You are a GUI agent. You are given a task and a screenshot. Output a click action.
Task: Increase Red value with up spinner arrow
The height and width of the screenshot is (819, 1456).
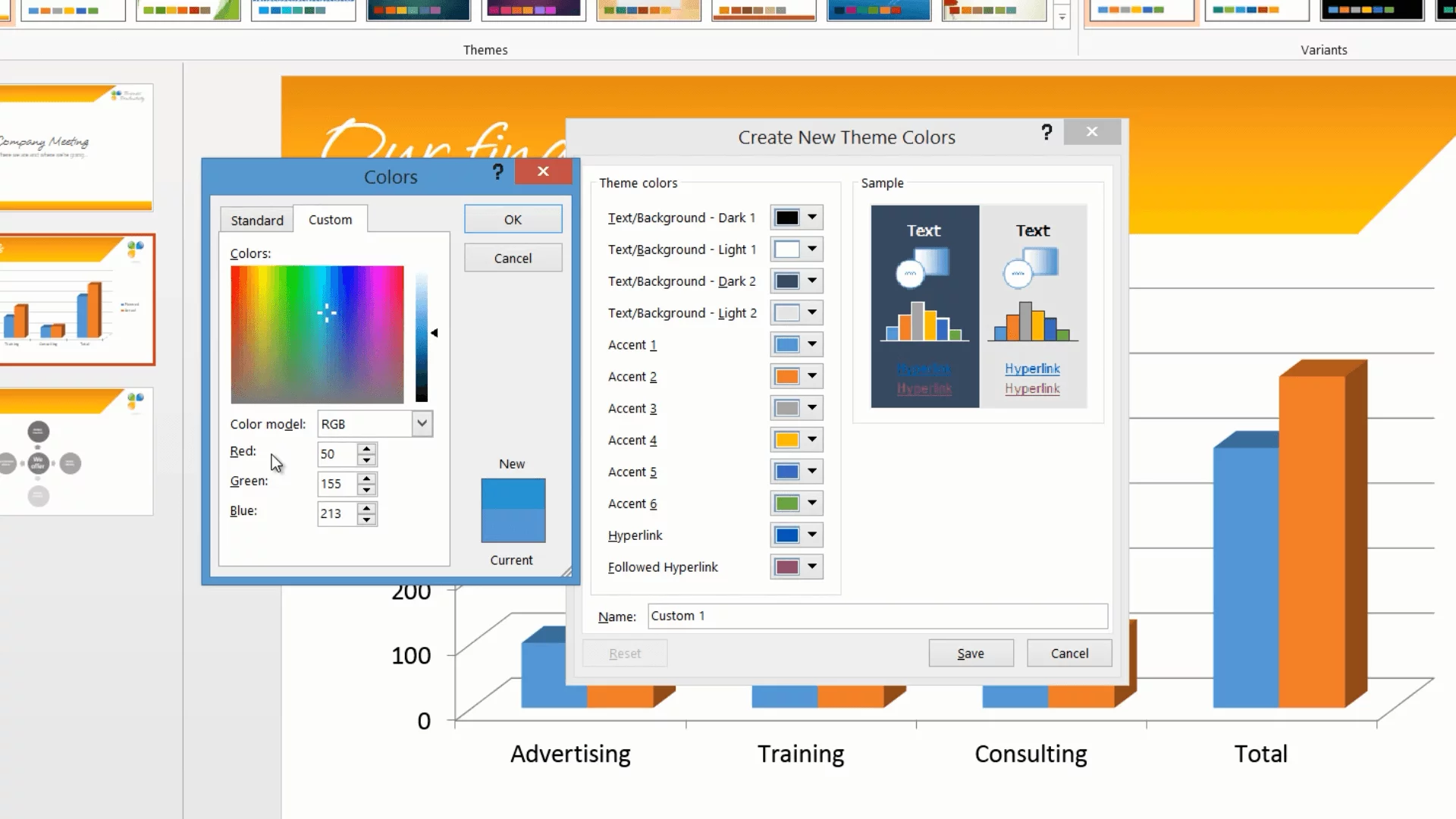[x=367, y=449]
